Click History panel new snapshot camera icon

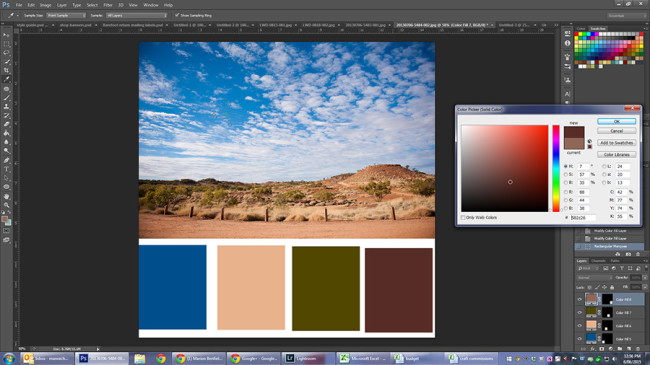tap(628, 254)
